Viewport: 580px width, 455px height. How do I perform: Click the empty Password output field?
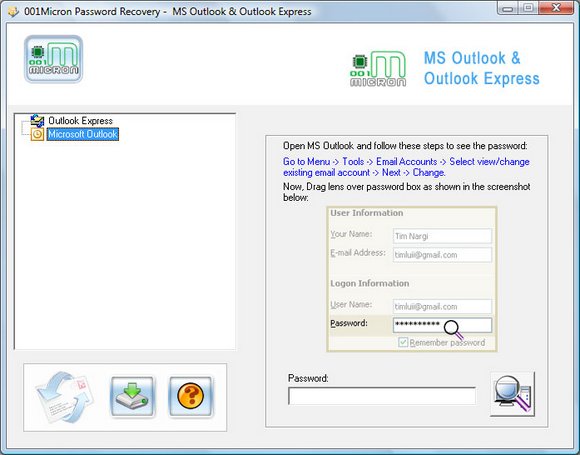click(382, 396)
